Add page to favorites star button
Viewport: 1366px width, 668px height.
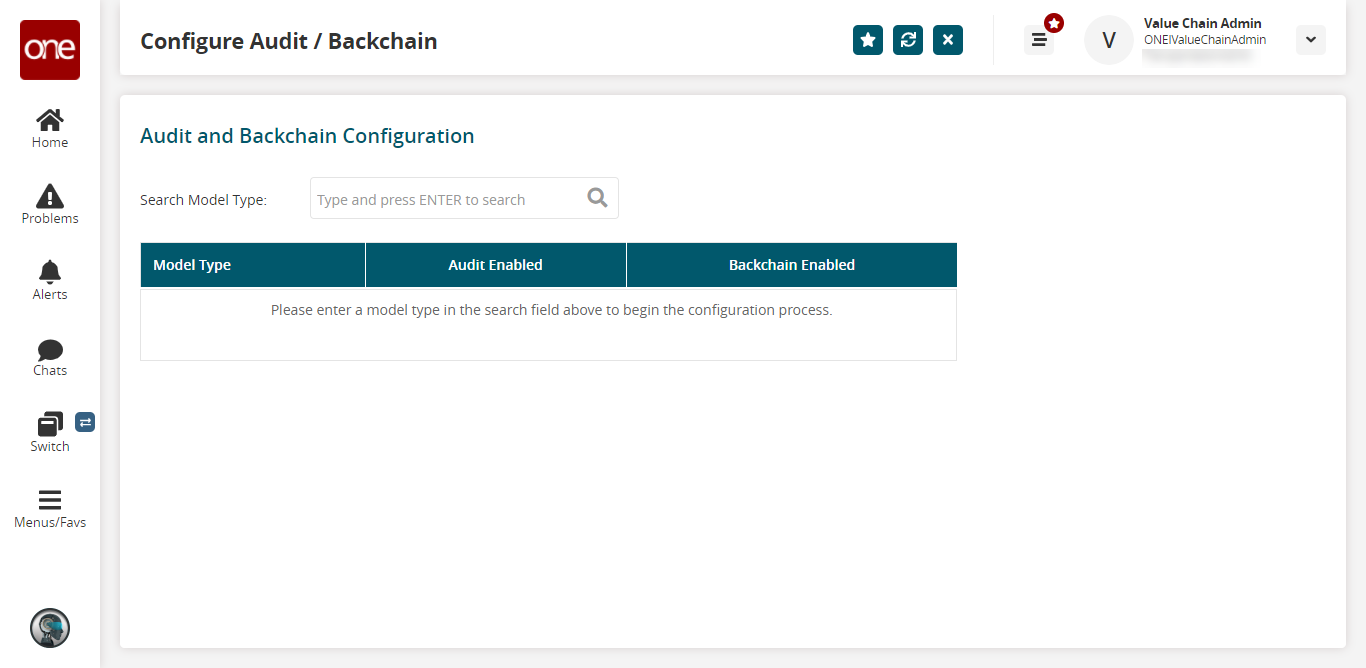coord(868,40)
